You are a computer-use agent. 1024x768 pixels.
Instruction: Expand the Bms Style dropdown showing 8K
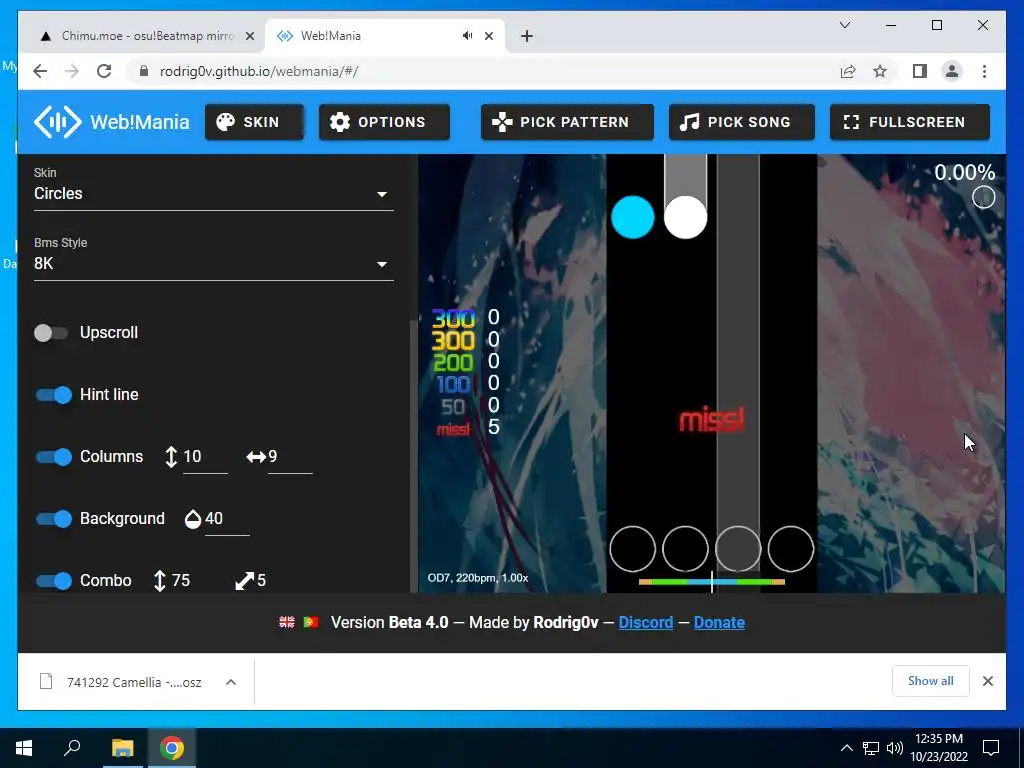(x=214, y=264)
